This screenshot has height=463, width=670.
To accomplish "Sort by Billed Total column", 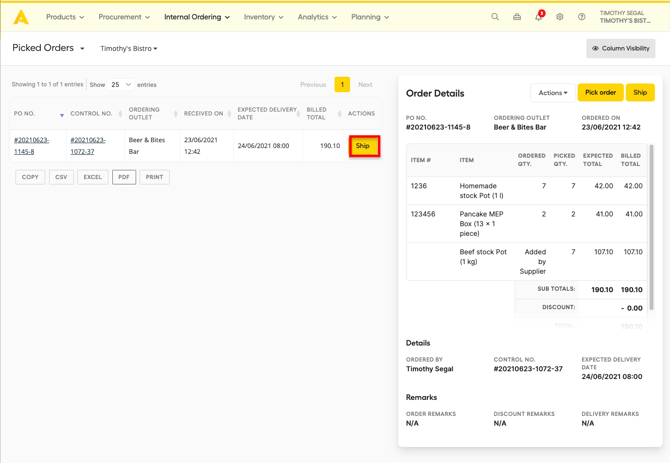I will (339, 114).
